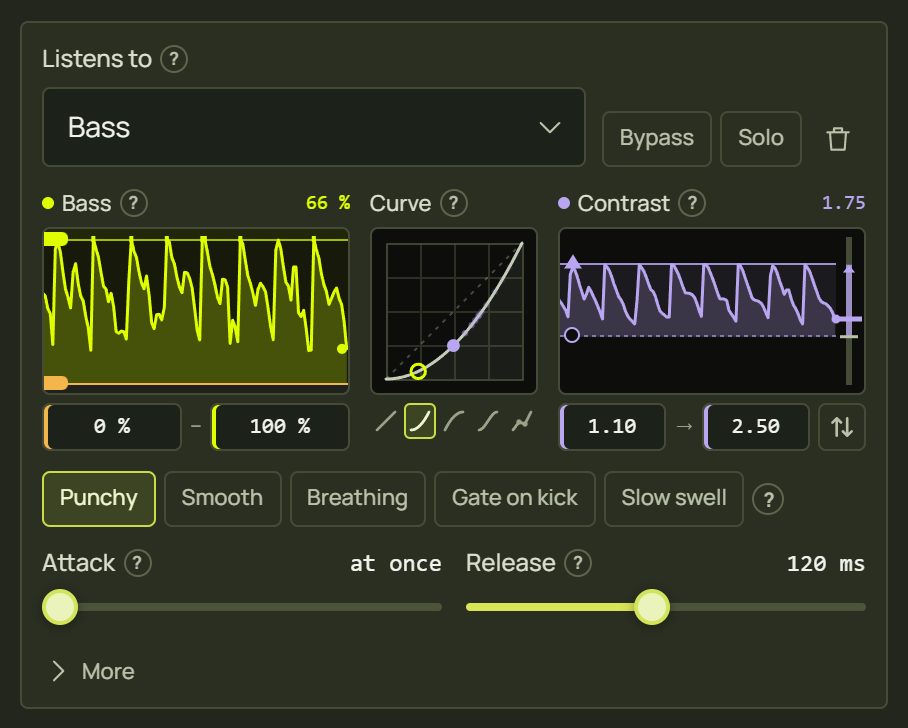Toggle the Solo button
Image resolution: width=908 pixels, height=728 pixels.
761,138
